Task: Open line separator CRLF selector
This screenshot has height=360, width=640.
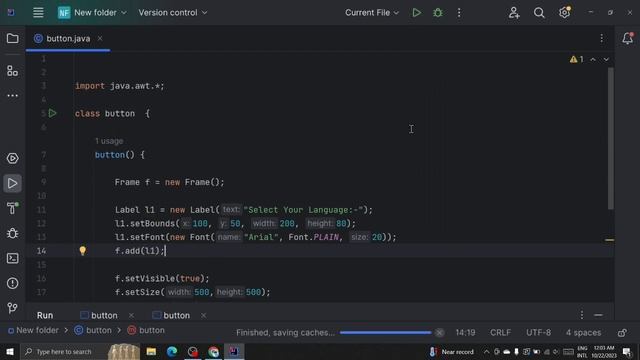Action: (x=500, y=333)
